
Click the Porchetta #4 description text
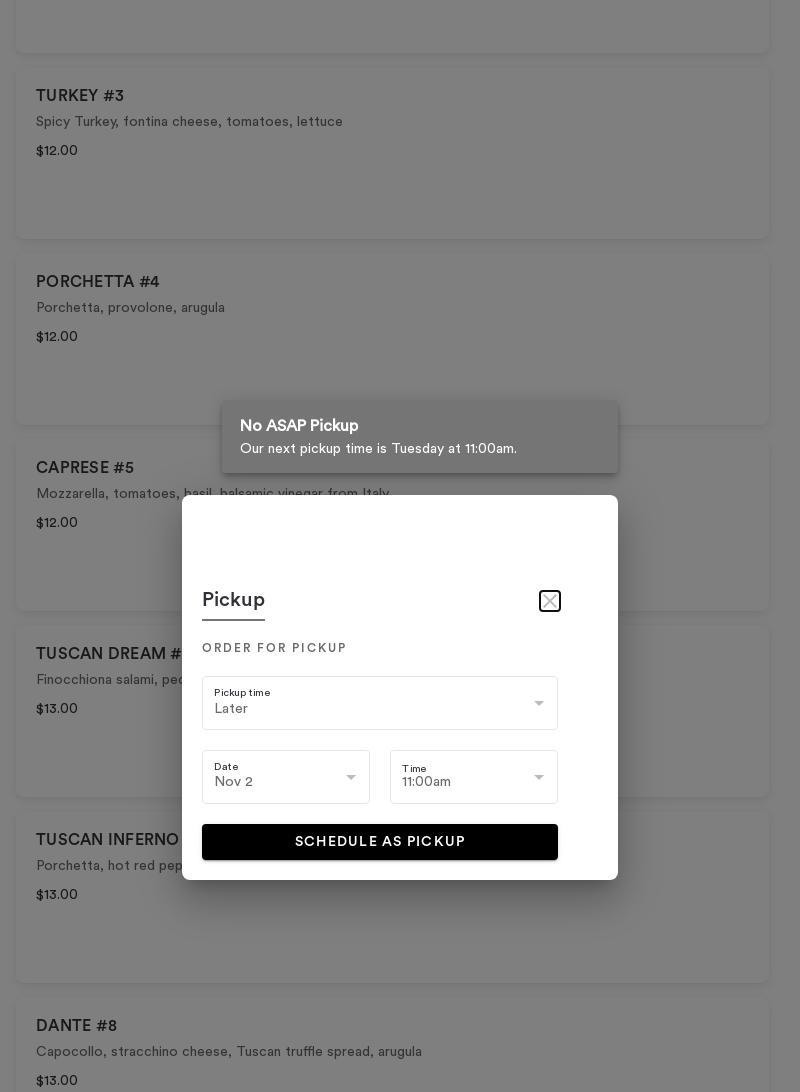[x=130, y=308]
